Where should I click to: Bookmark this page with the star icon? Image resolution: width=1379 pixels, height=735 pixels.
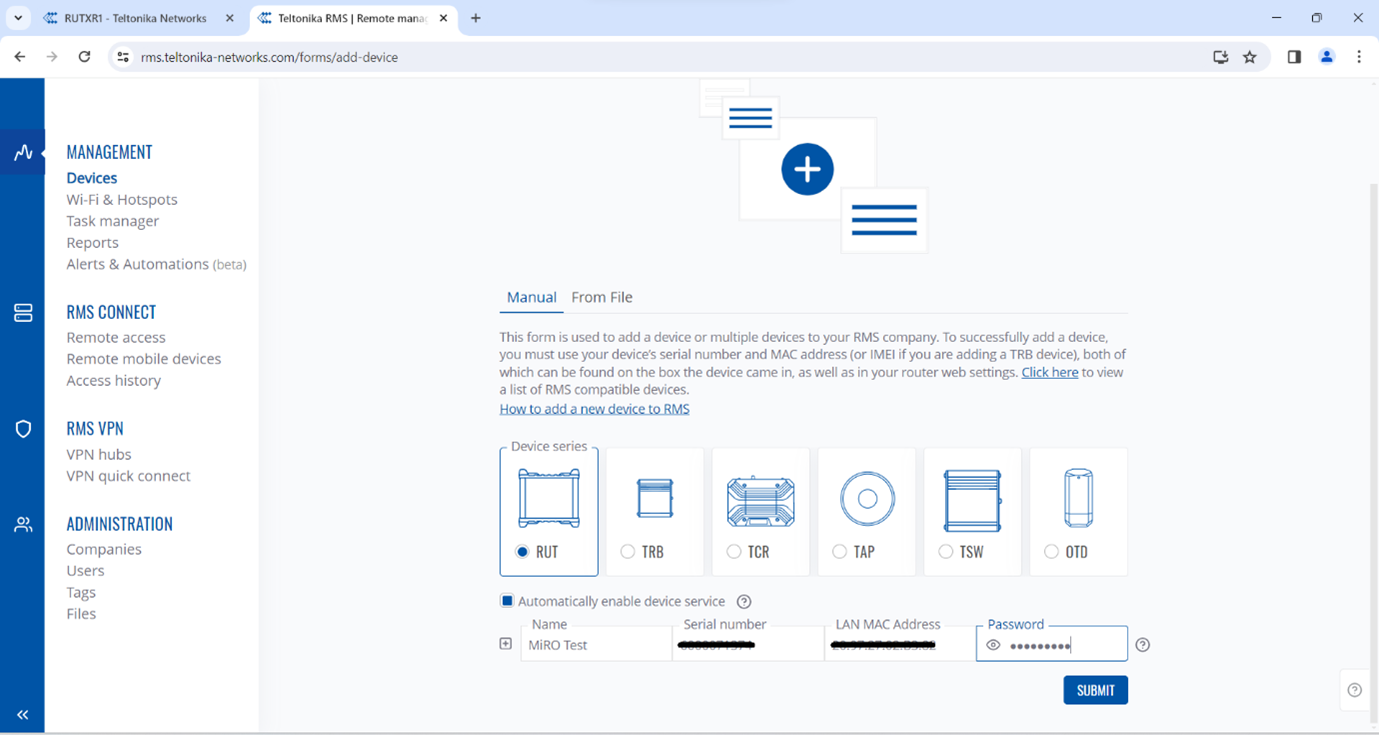1250,57
